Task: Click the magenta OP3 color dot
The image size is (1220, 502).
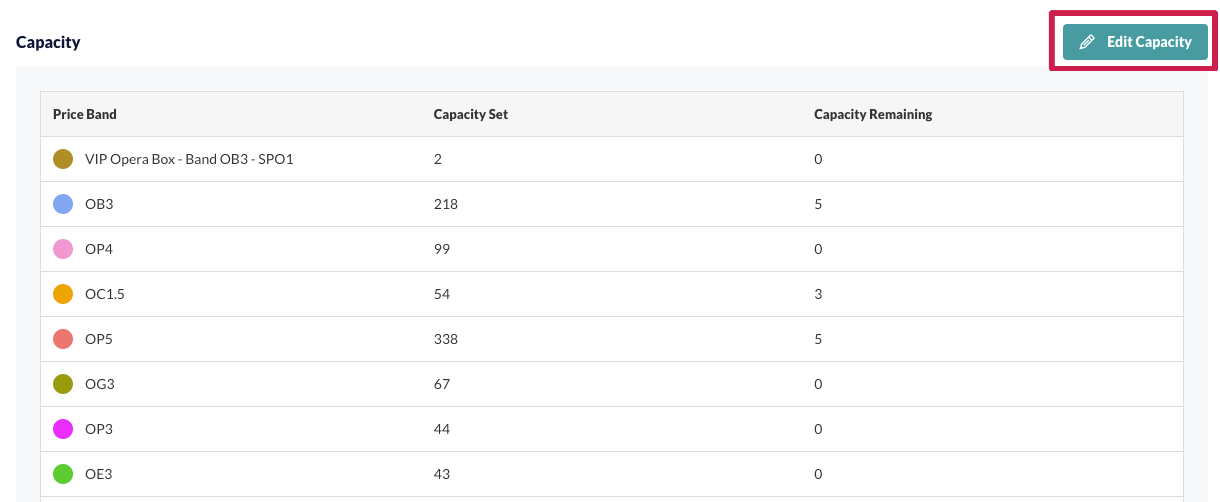Action: coord(63,429)
